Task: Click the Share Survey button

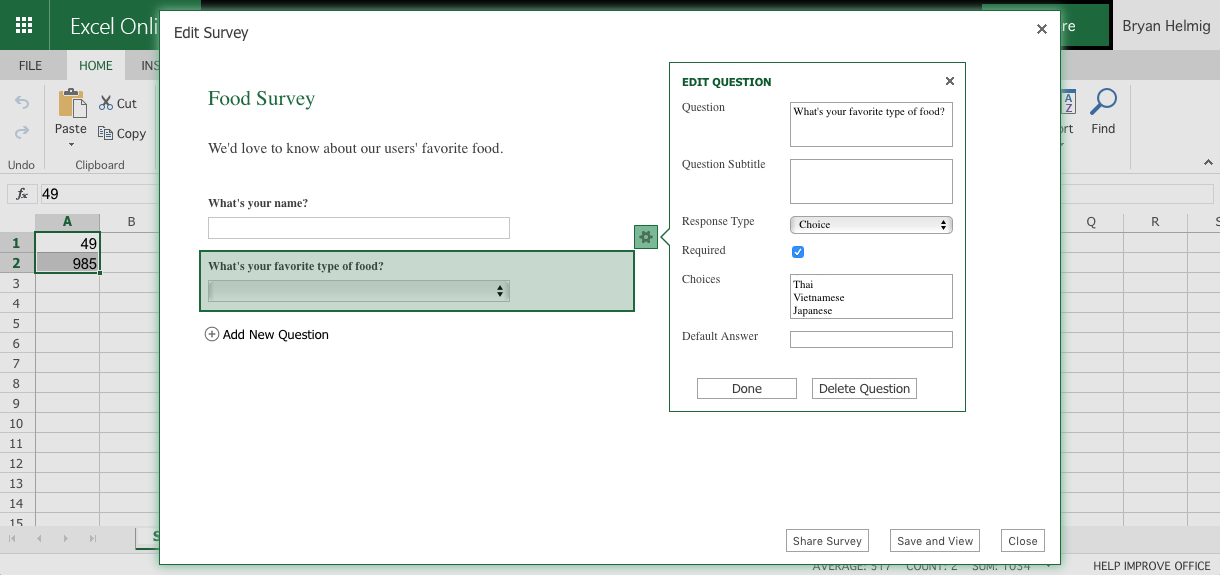Action: pos(827,541)
